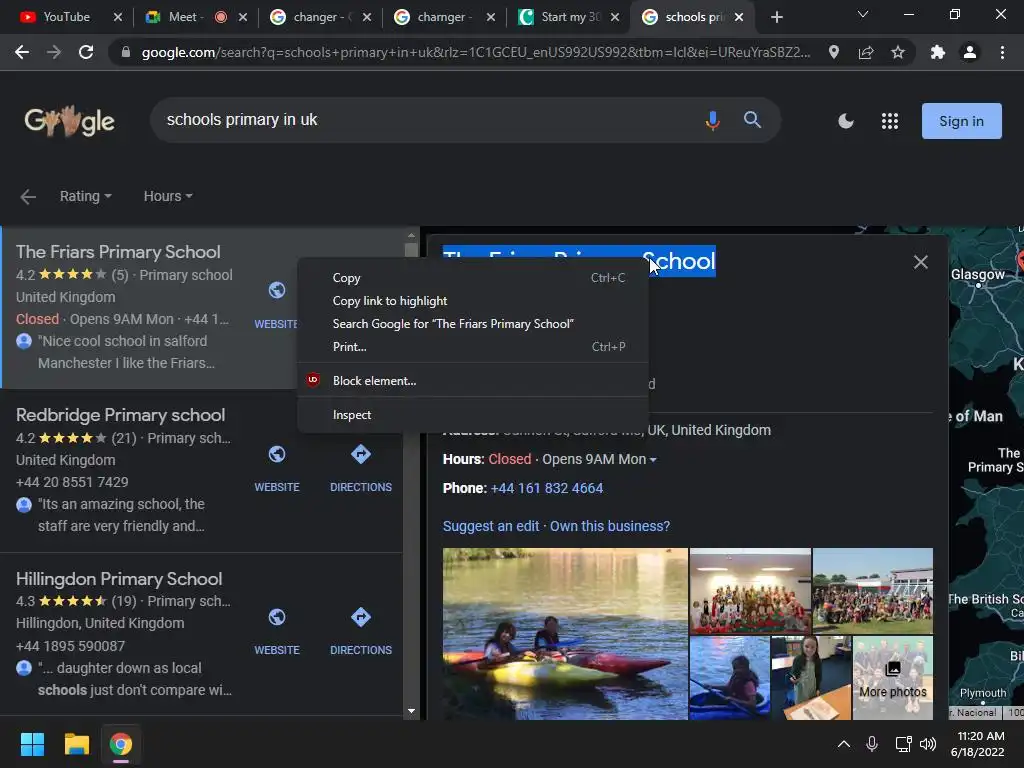Image resolution: width=1024 pixels, height=768 pixels.
Task: Choose Copy from the context menu
Action: pos(473,278)
